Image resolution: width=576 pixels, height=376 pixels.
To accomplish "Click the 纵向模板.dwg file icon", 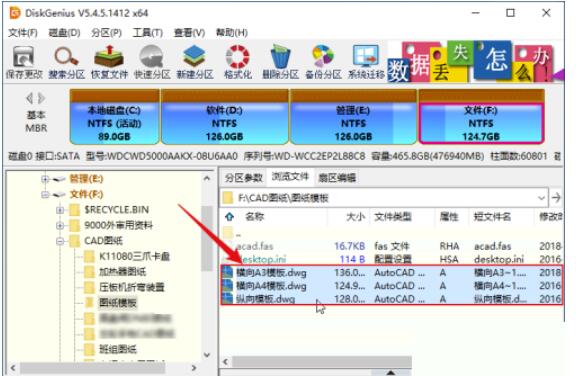I will click(228, 298).
